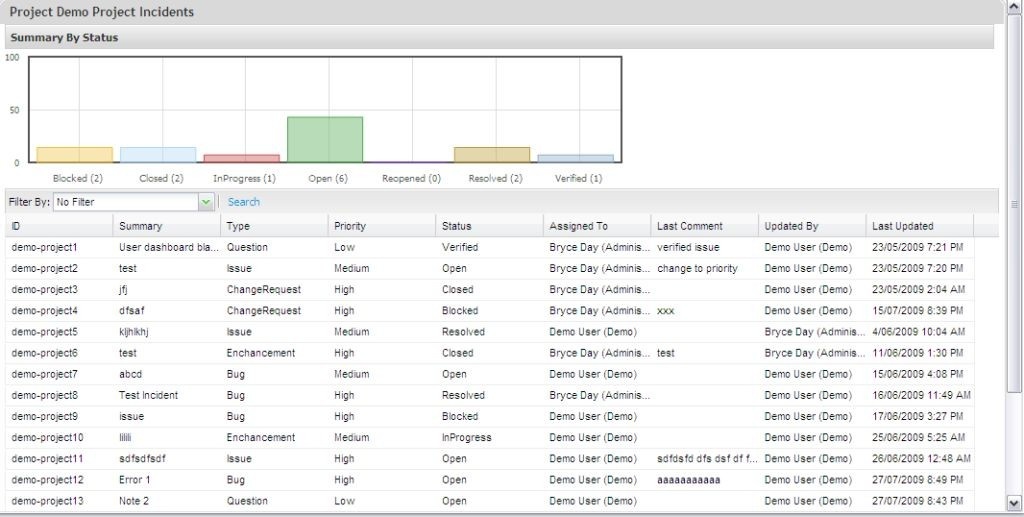The height and width of the screenshot is (517, 1024).
Task: Click the Resolved bar in the chart
Action: tap(492, 155)
